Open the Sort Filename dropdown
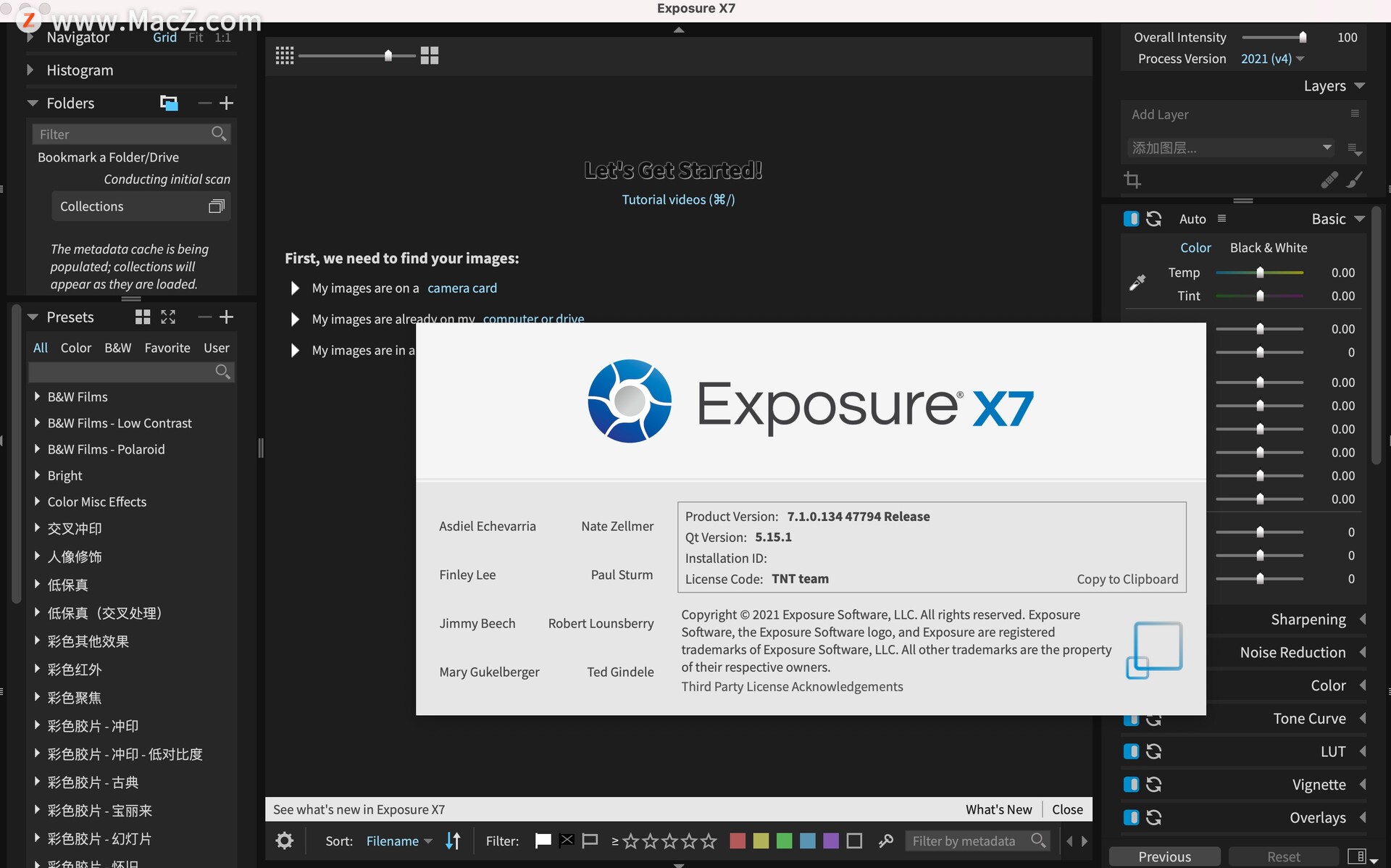This screenshot has height=868, width=1391. pos(399,840)
